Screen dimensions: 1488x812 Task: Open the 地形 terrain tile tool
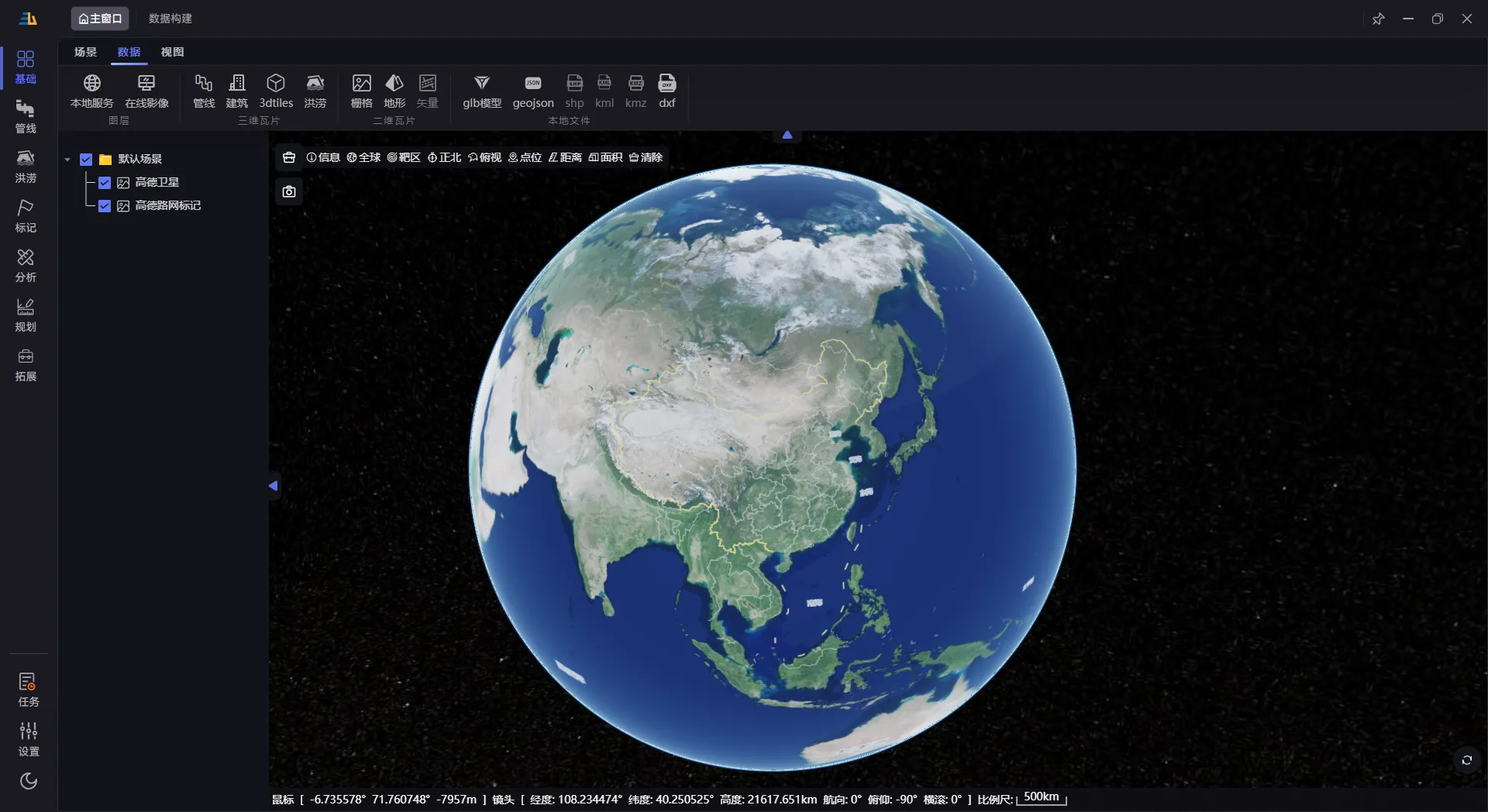(394, 84)
